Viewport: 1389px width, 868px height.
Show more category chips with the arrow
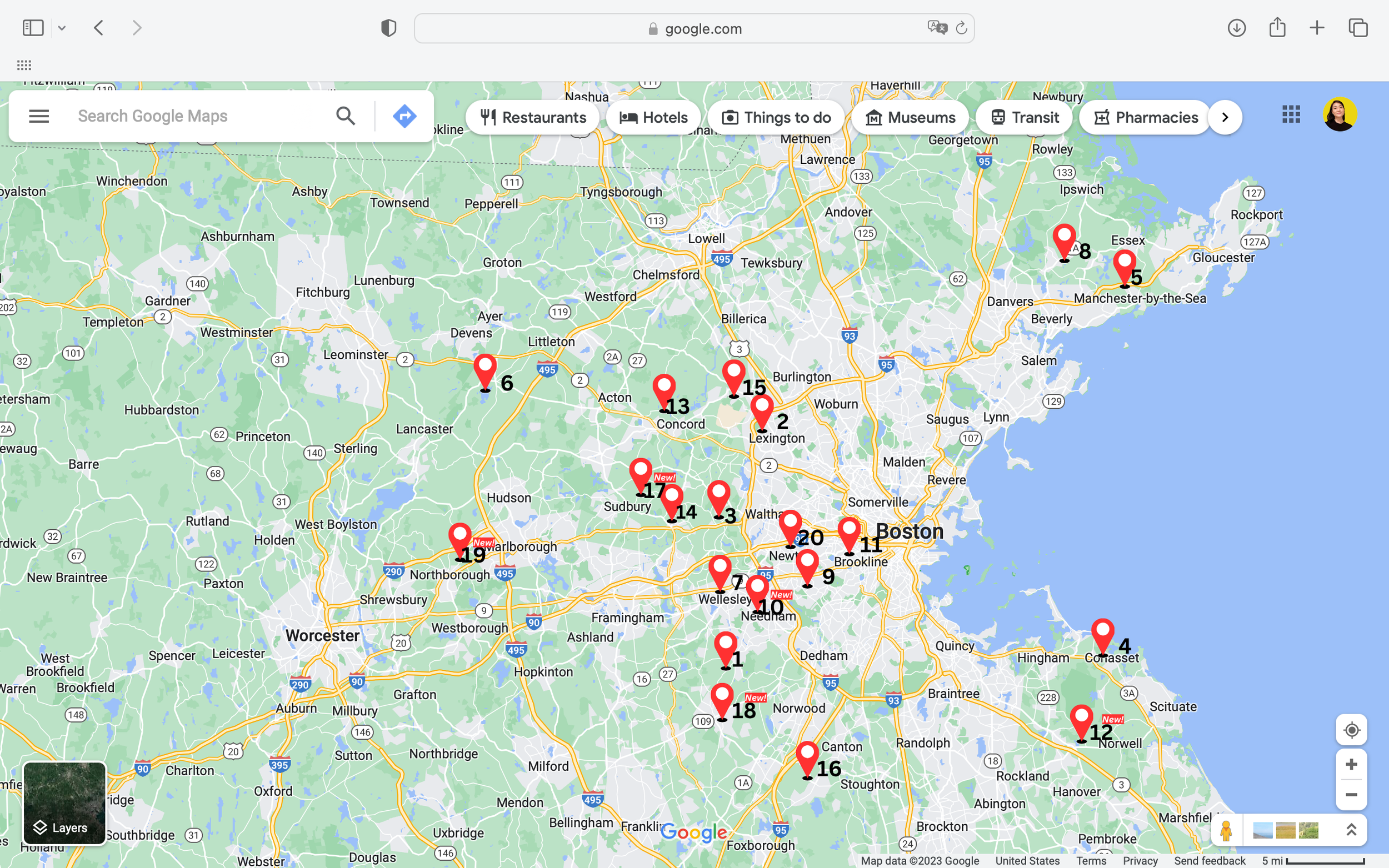(x=1225, y=118)
